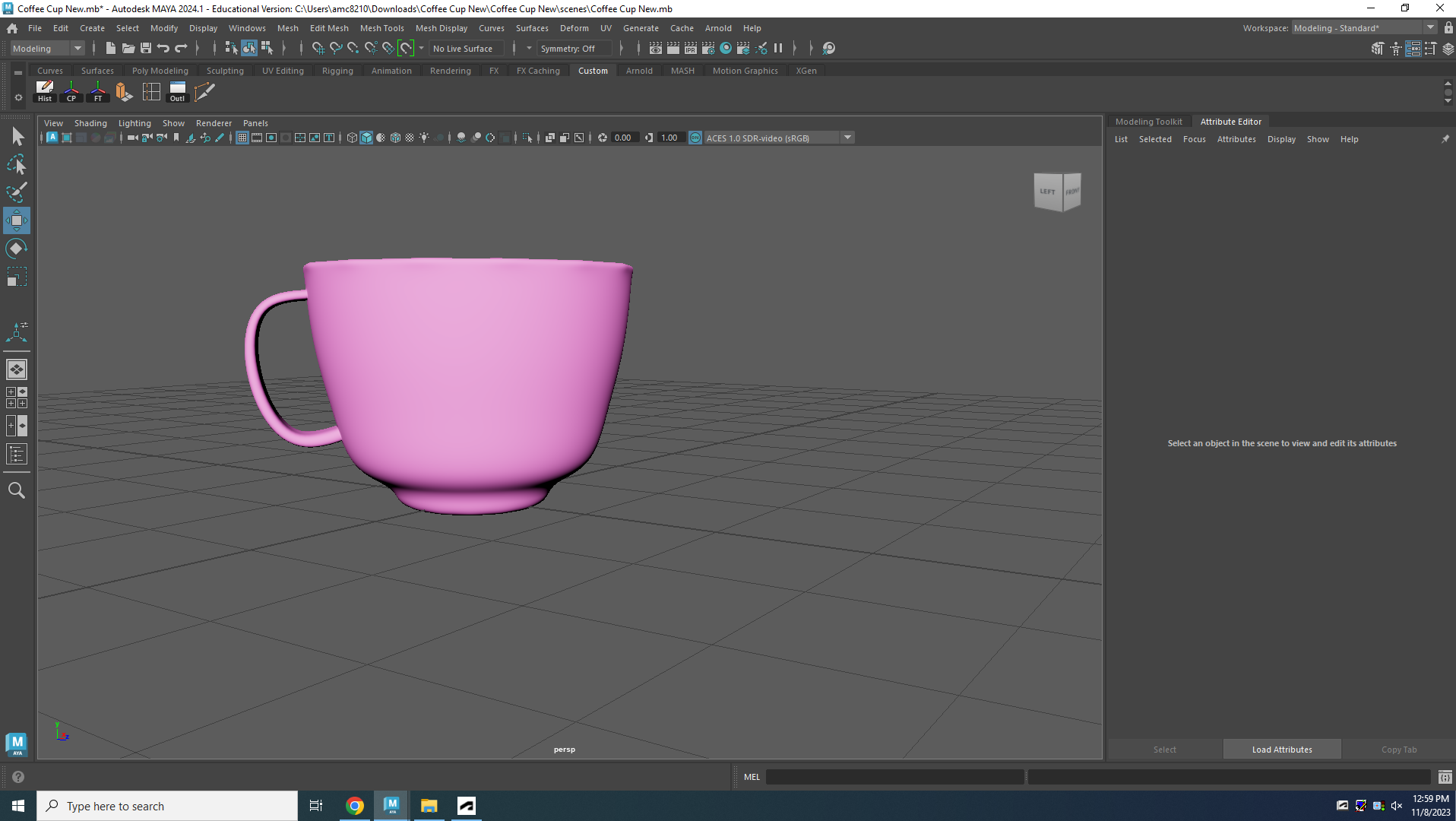The width and height of the screenshot is (1456, 821).
Task: Click the CP shelf icon
Action: coord(71,91)
